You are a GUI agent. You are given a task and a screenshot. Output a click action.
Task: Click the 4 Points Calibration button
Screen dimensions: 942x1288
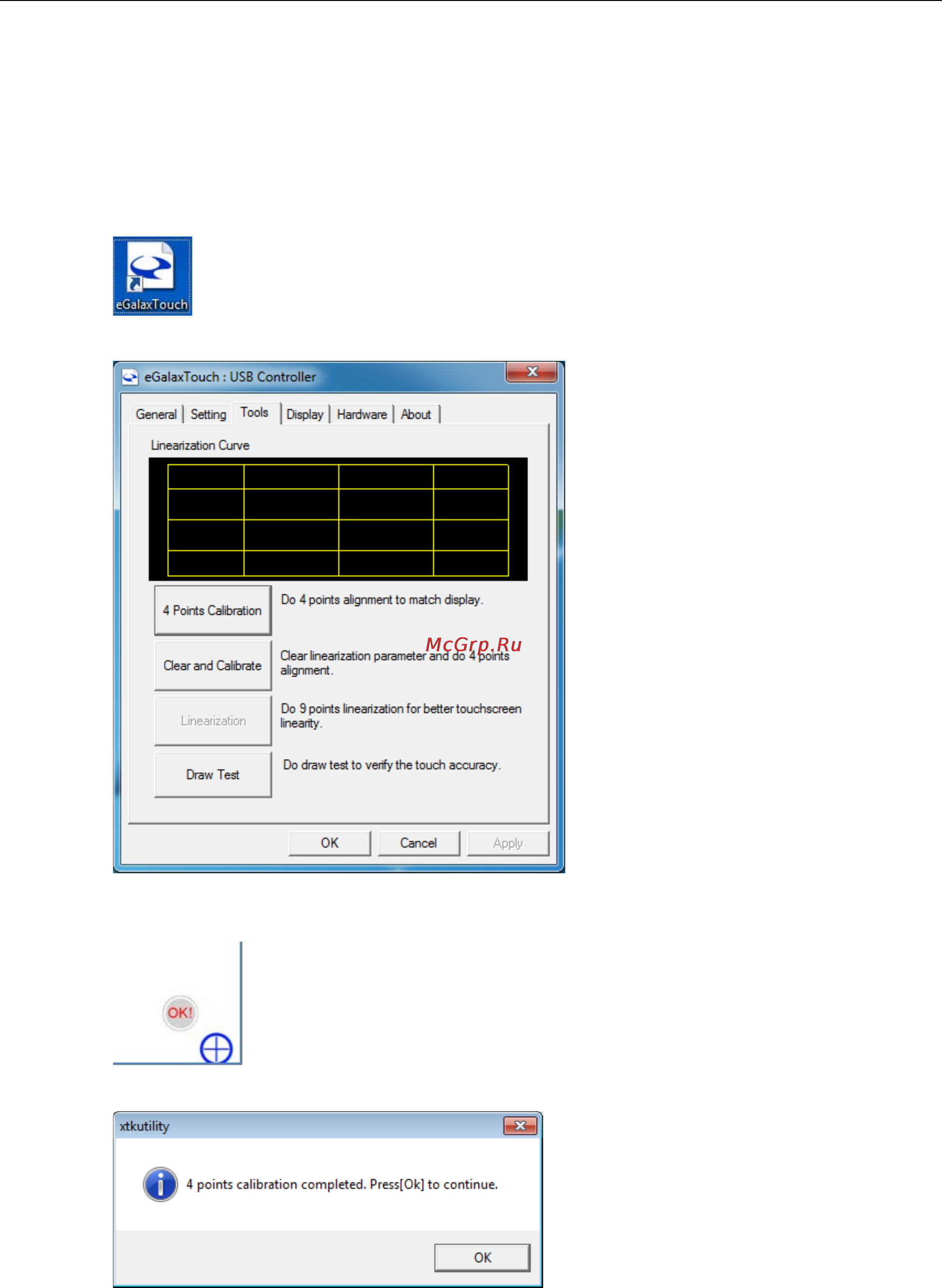point(213,610)
